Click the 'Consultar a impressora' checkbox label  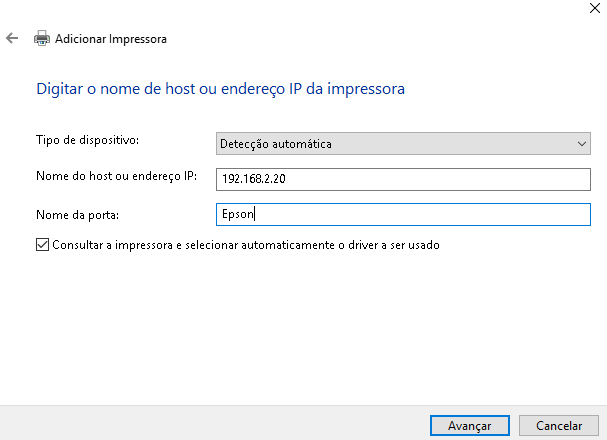pyautogui.click(x=245, y=244)
